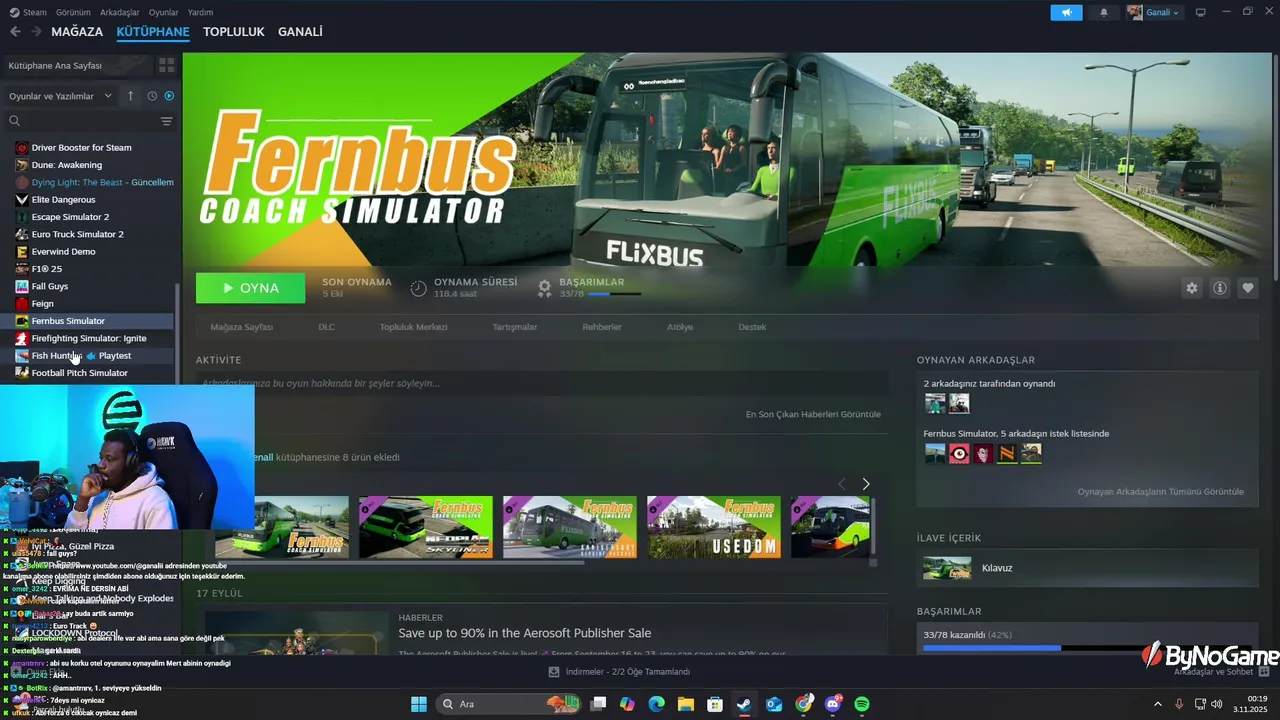Image resolution: width=1280 pixels, height=720 pixels.
Task: Open Ganali account dropdown
Action: [1154, 12]
